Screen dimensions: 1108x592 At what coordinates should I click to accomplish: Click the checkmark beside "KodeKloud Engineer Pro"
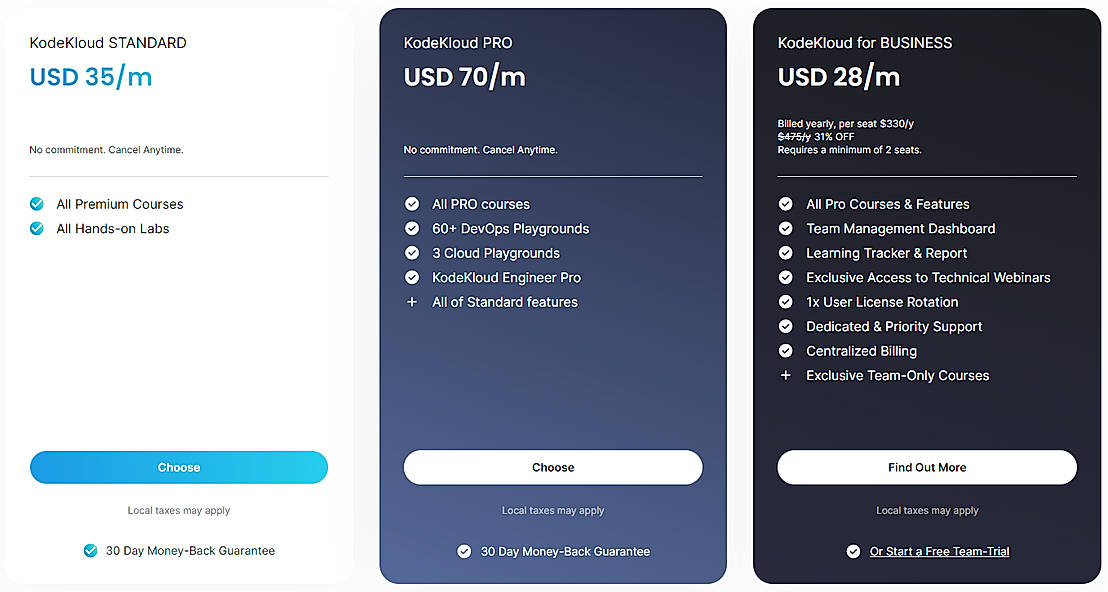pos(412,277)
